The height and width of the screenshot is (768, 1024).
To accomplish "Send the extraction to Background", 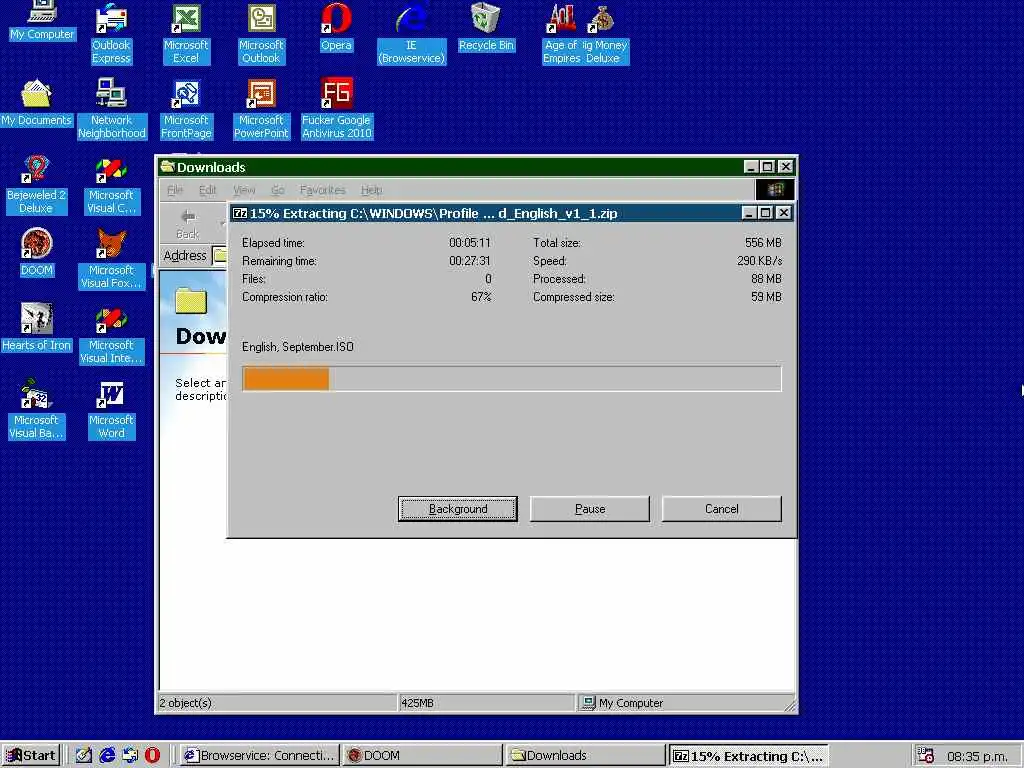I will (x=458, y=509).
